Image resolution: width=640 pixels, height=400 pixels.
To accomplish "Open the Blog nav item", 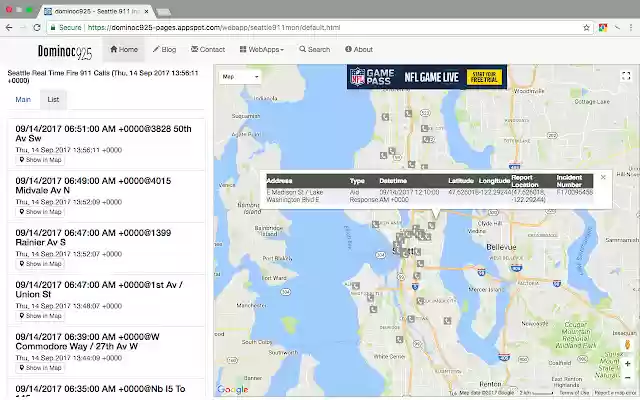I will click(164, 49).
